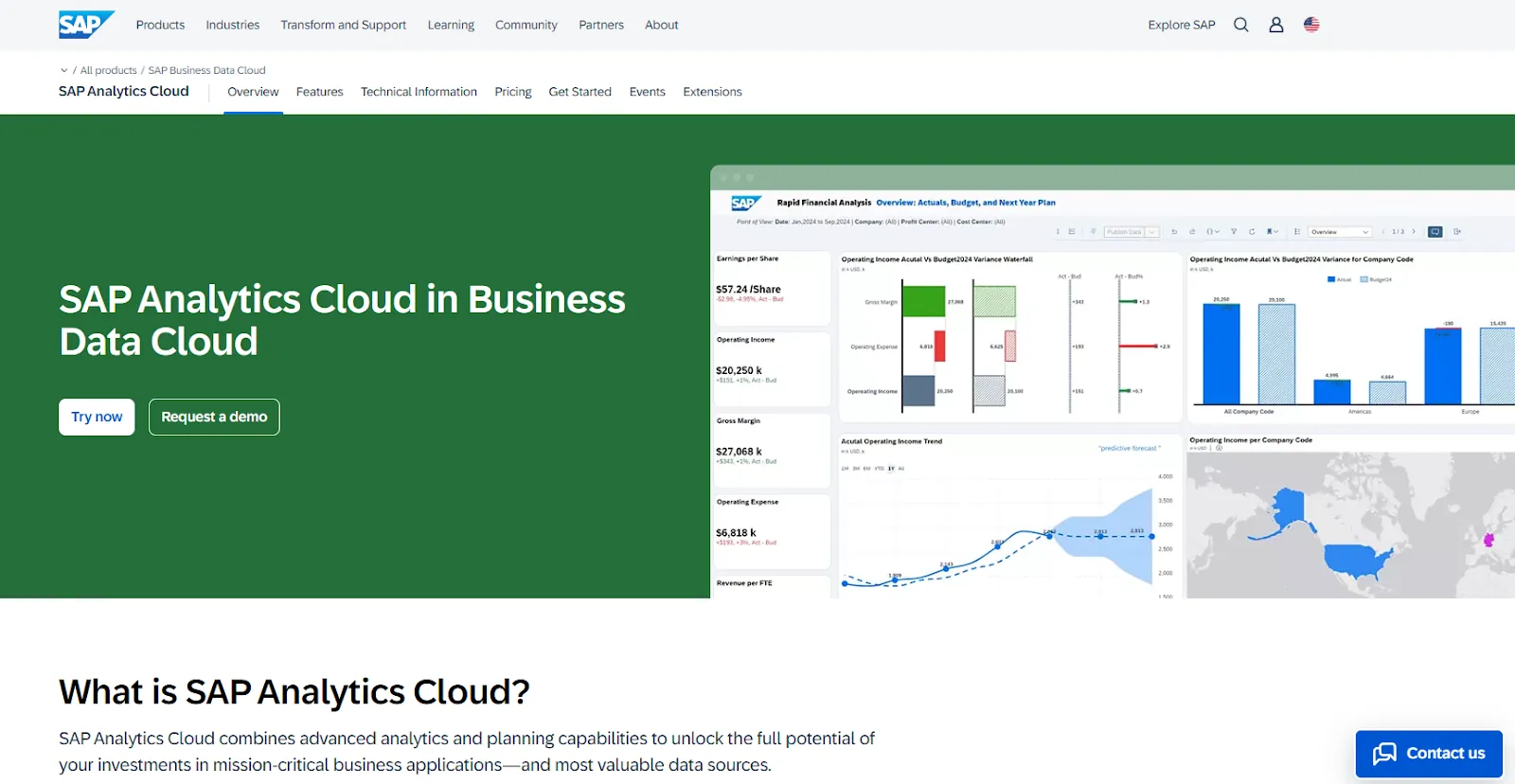Expand the breadcrumb chevron before All products
Viewport: 1515px width, 784px height.
(63, 71)
